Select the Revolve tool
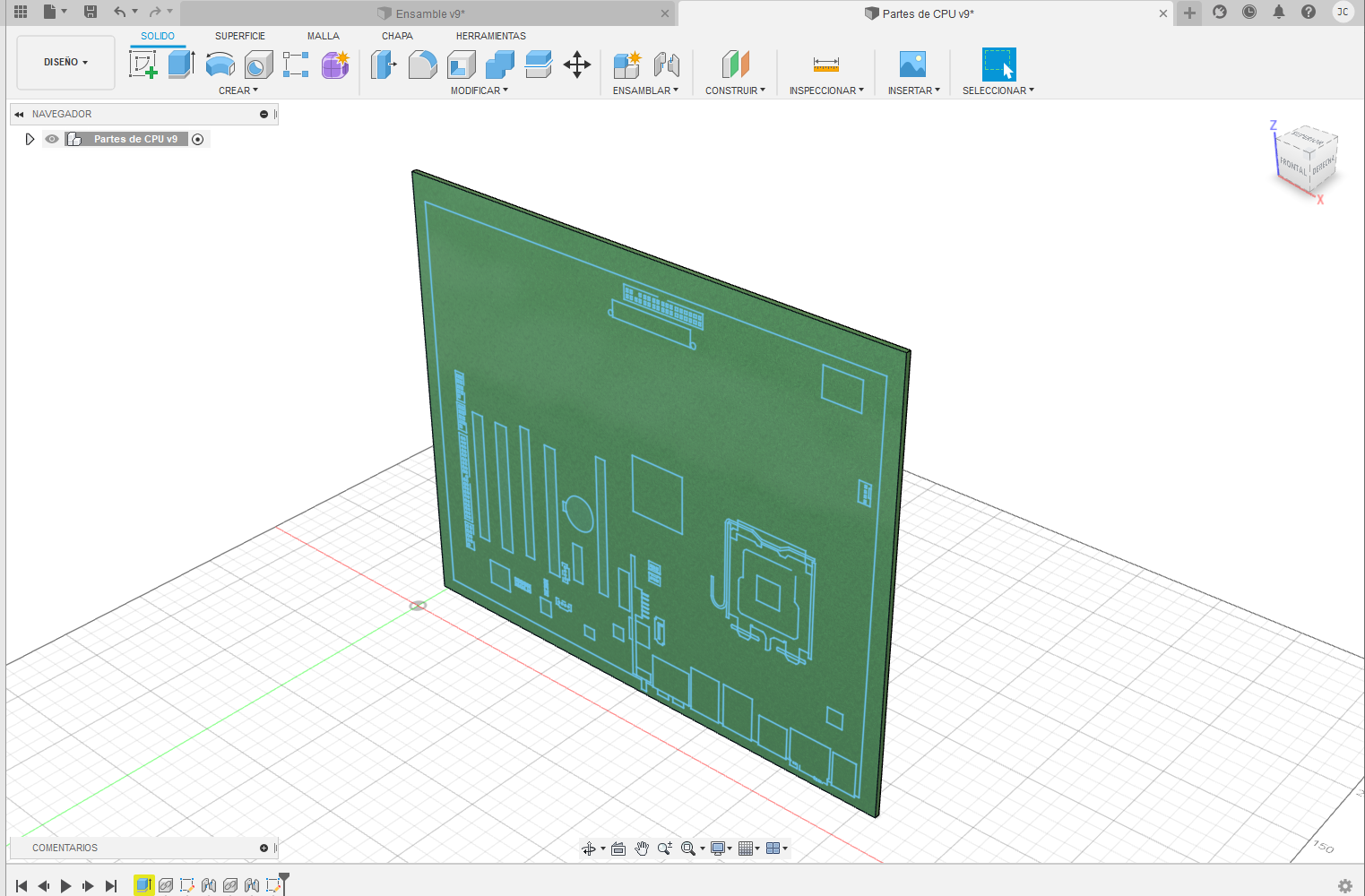Screen dimensions: 1365x896 tap(220, 65)
